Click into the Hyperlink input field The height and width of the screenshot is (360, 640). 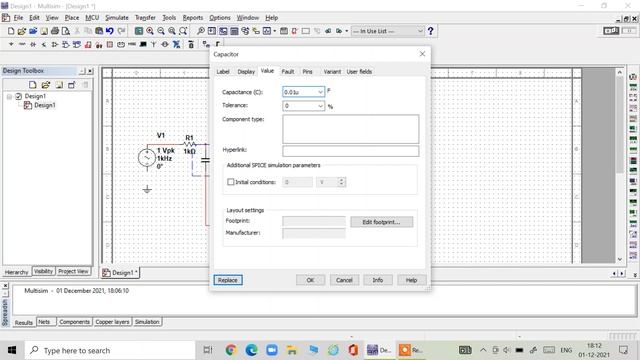tap(351, 151)
